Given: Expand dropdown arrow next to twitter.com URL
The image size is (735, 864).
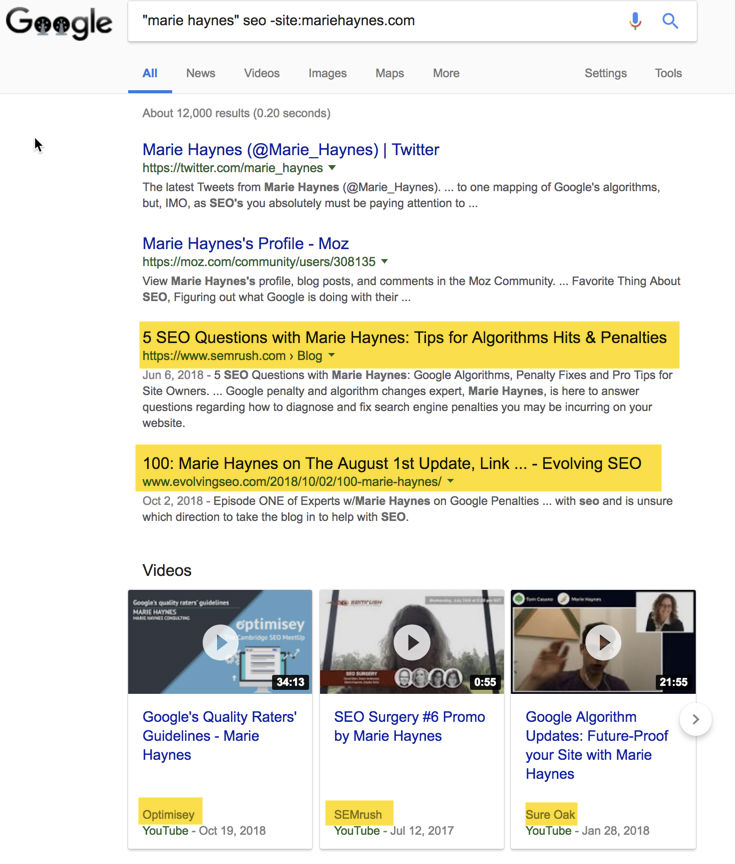Looking at the screenshot, I should tap(332, 167).
